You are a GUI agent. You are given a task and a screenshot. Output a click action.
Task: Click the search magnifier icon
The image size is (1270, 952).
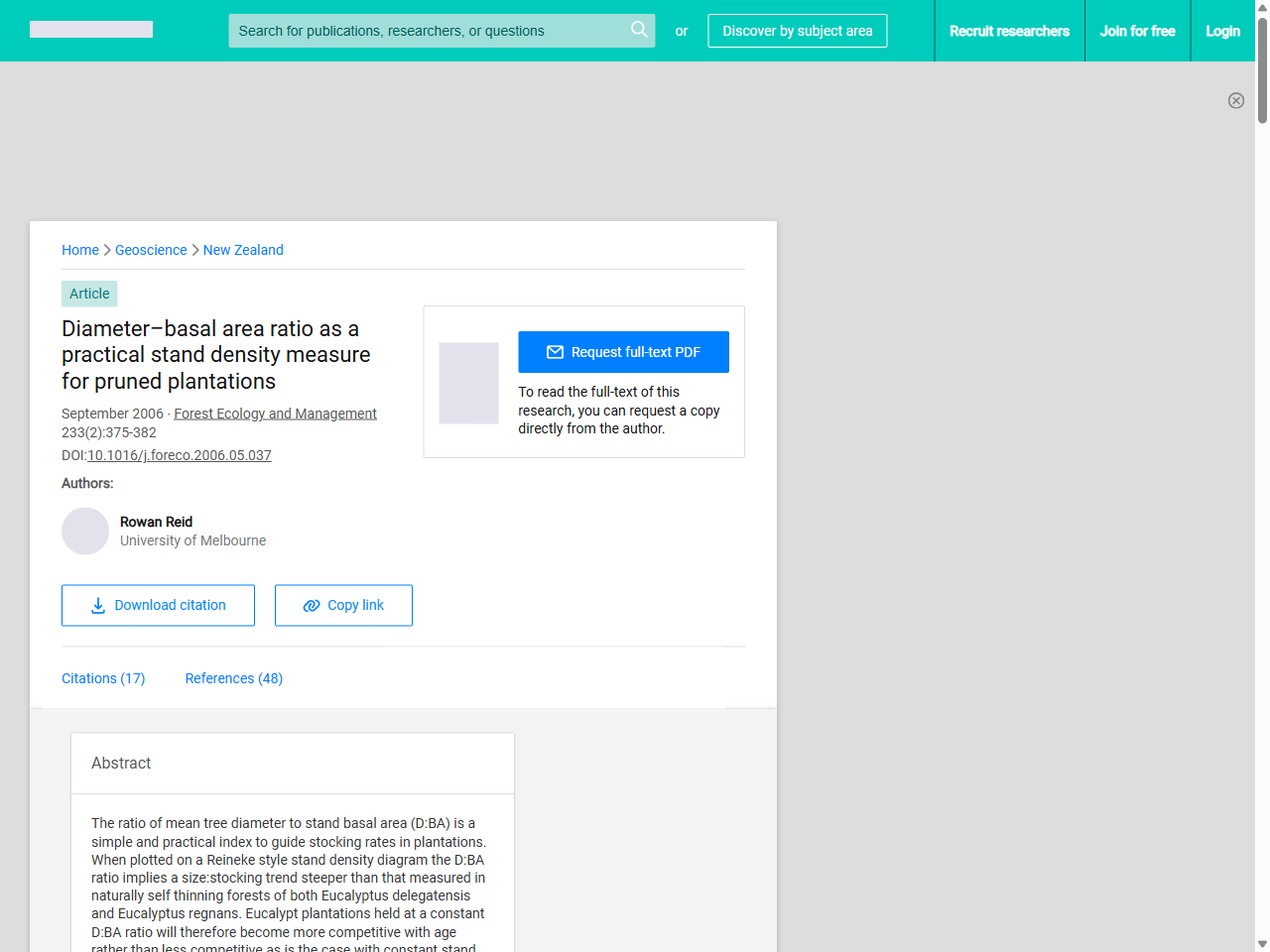639,30
